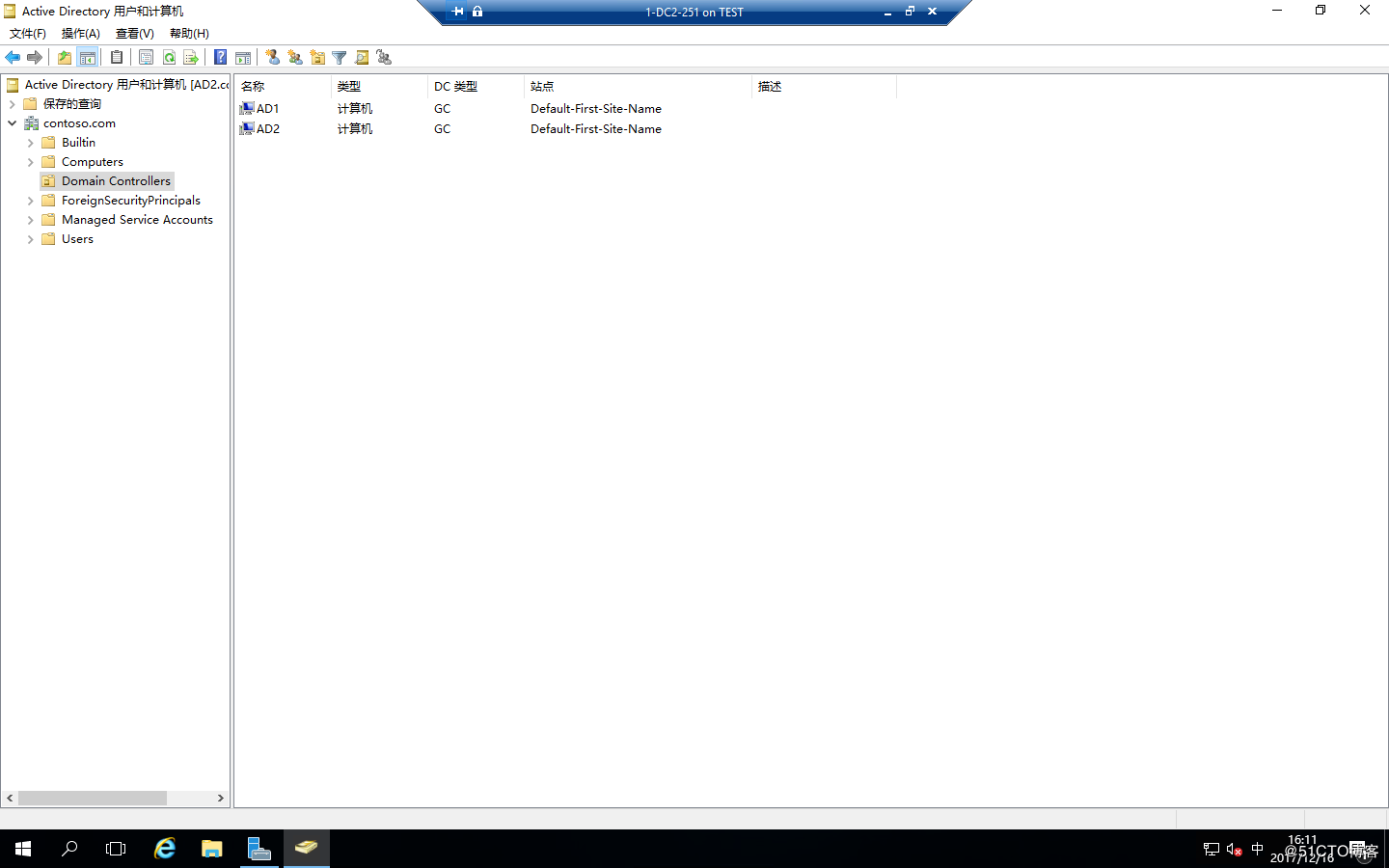The width and height of the screenshot is (1389, 868).
Task: Click the tree pane's scroll-right arrow
Action: pos(221,799)
